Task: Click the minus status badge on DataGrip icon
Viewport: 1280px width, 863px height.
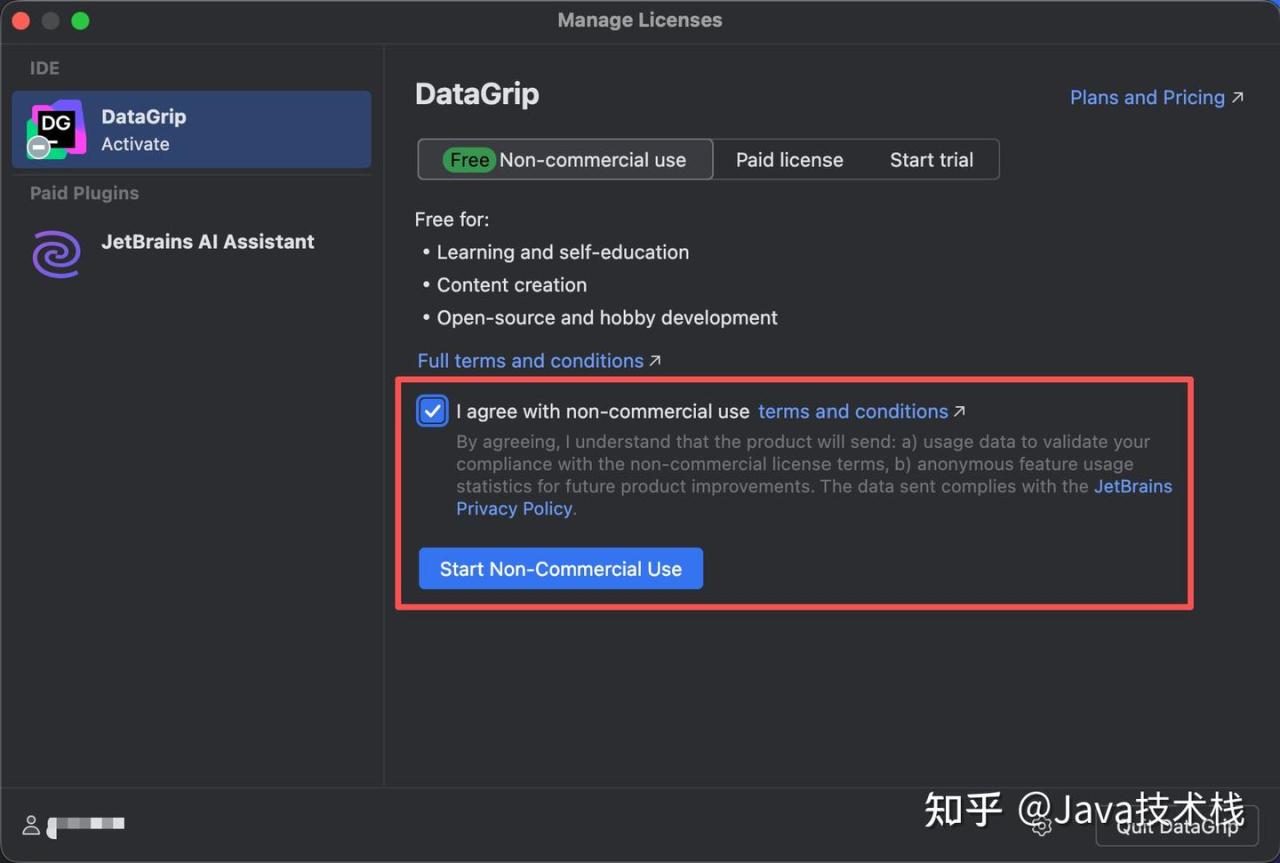Action: (x=38, y=148)
